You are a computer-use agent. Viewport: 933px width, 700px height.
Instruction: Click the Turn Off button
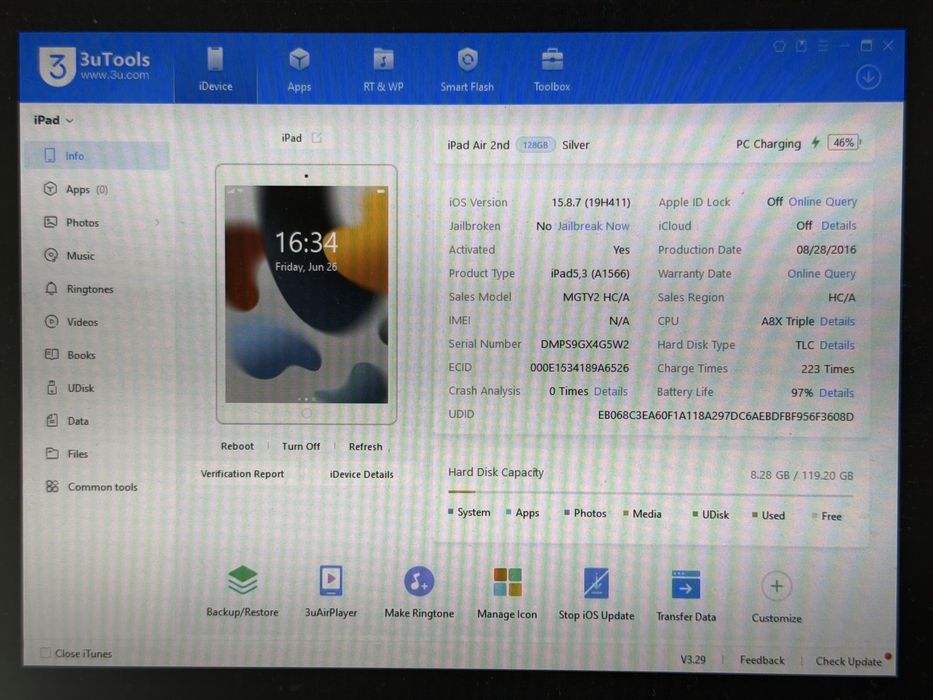pyautogui.click(x=300, y=446)
